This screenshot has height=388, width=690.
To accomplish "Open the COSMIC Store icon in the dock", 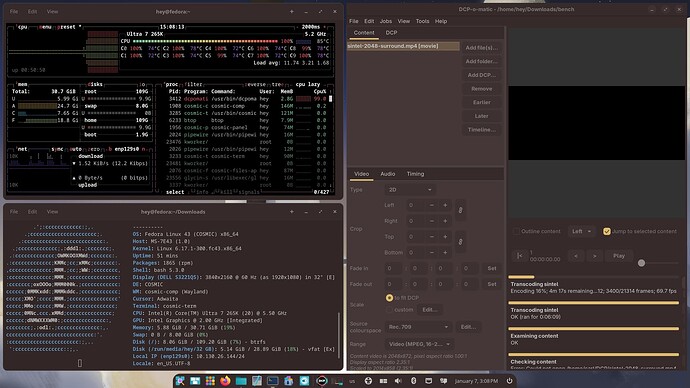I will pyautogui.click(x=289, y=381).
